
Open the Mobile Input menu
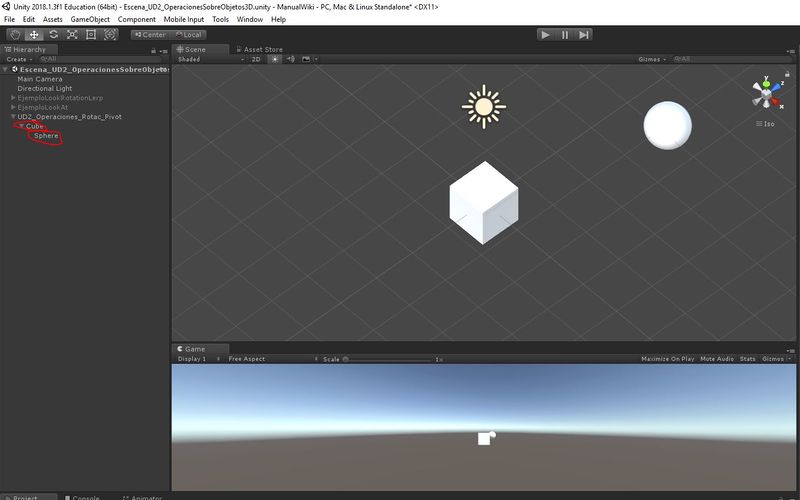(x=184, y=19)
